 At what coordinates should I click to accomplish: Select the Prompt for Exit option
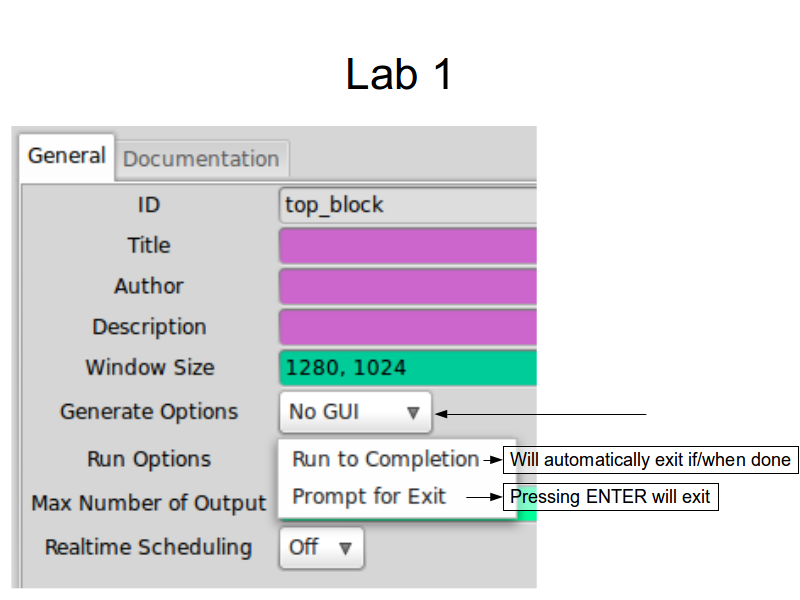369,496
